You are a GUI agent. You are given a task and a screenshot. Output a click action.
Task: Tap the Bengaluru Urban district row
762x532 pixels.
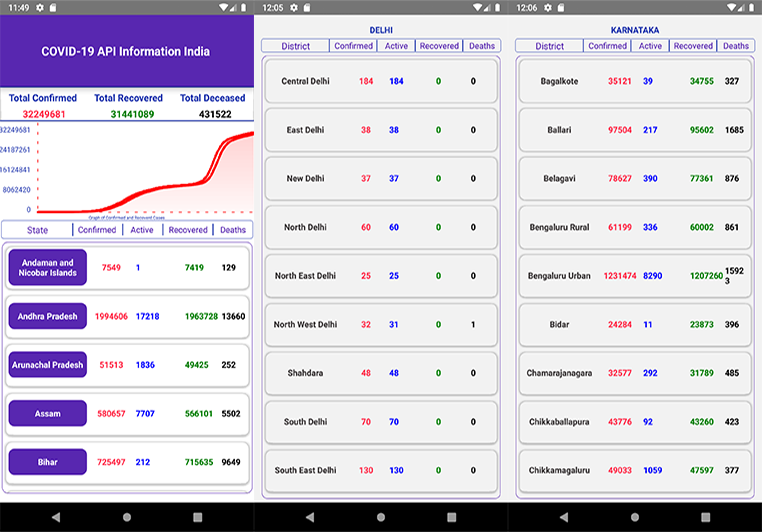[635, 276]
